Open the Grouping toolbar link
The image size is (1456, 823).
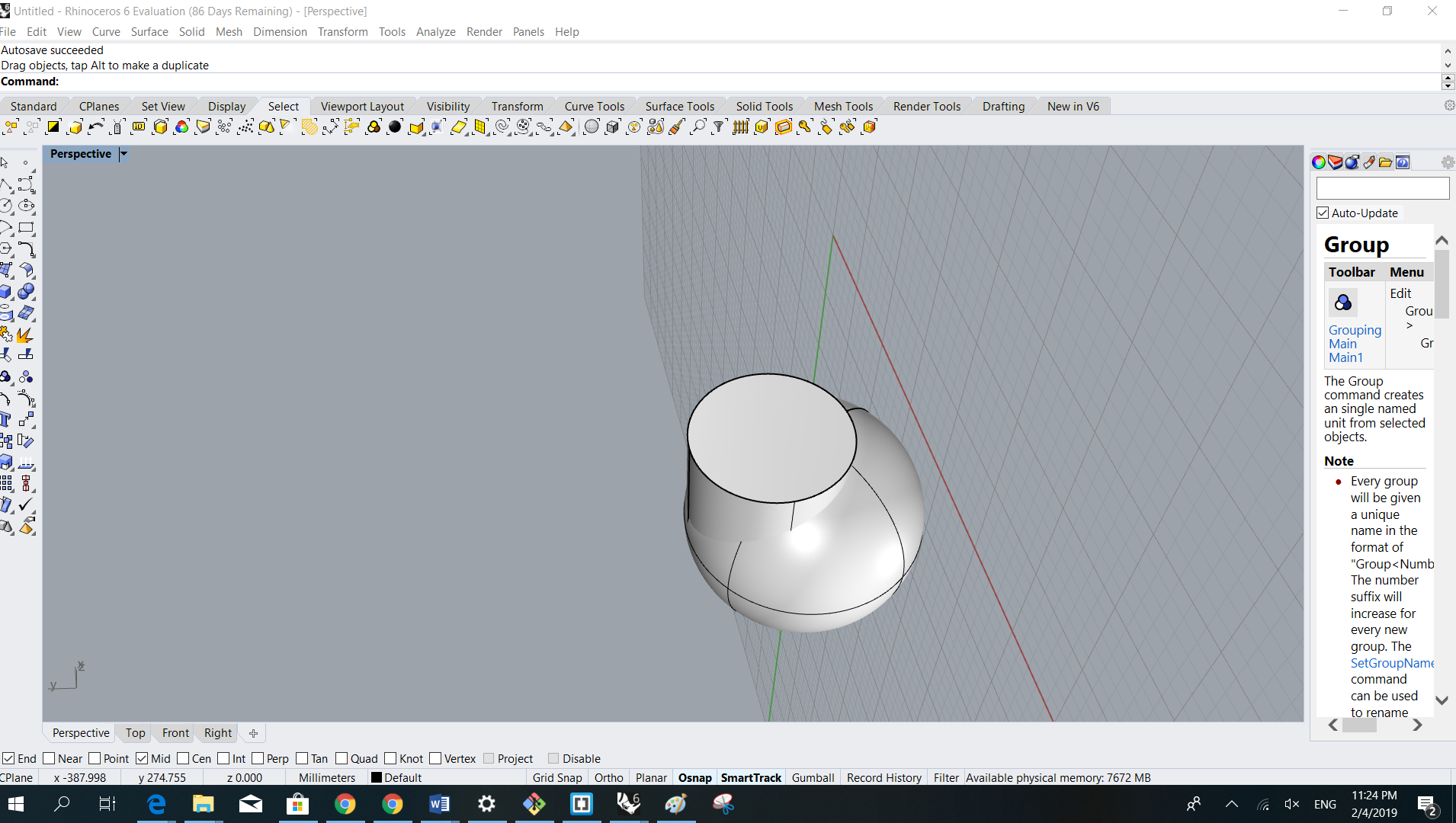(1355, 330)
